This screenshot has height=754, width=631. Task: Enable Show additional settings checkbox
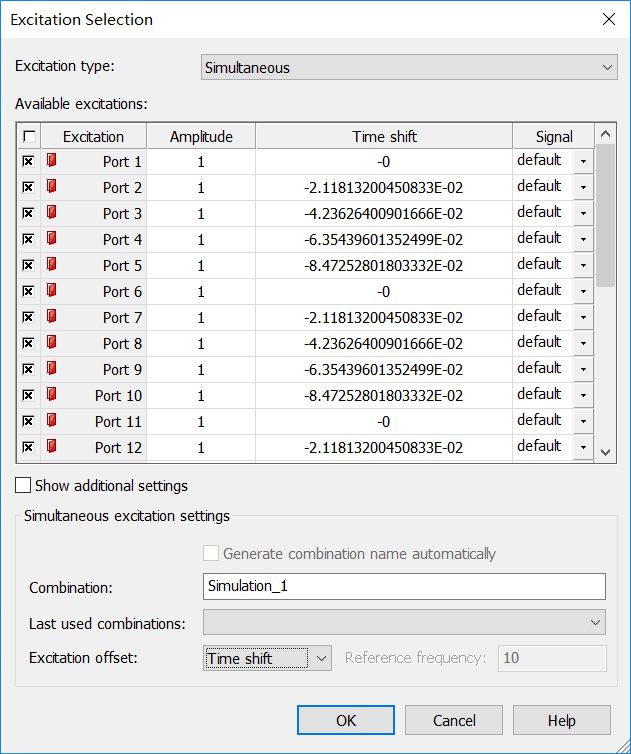click(23, 485)
